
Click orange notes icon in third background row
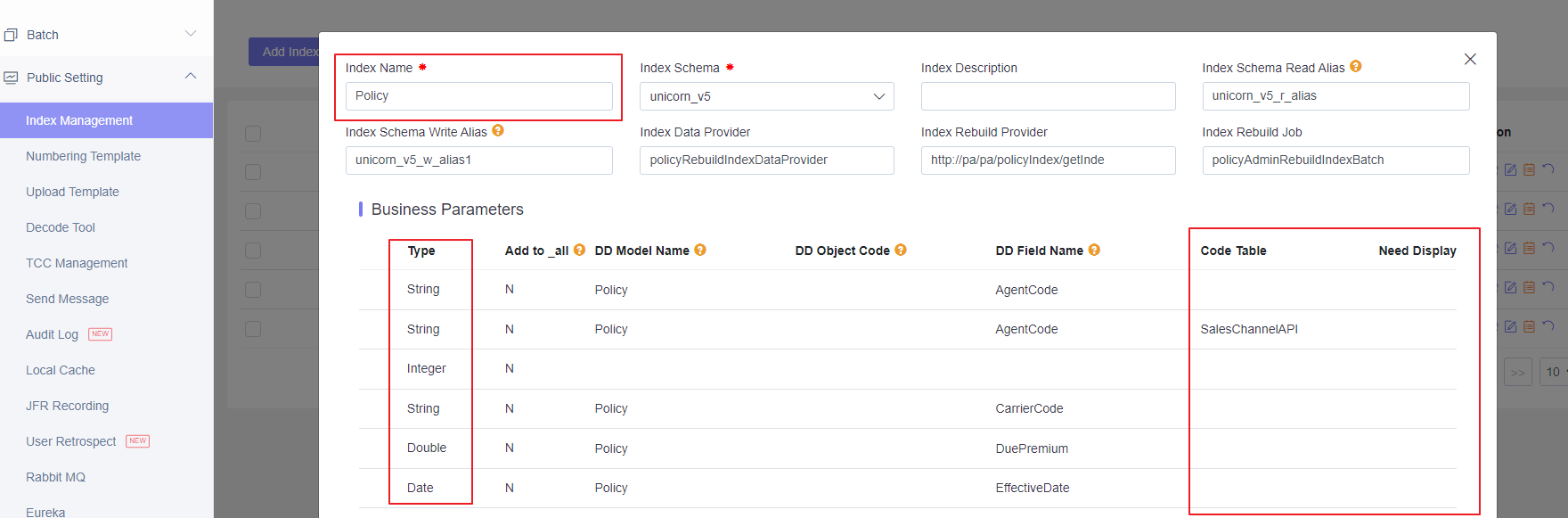tap(1529, 248)
